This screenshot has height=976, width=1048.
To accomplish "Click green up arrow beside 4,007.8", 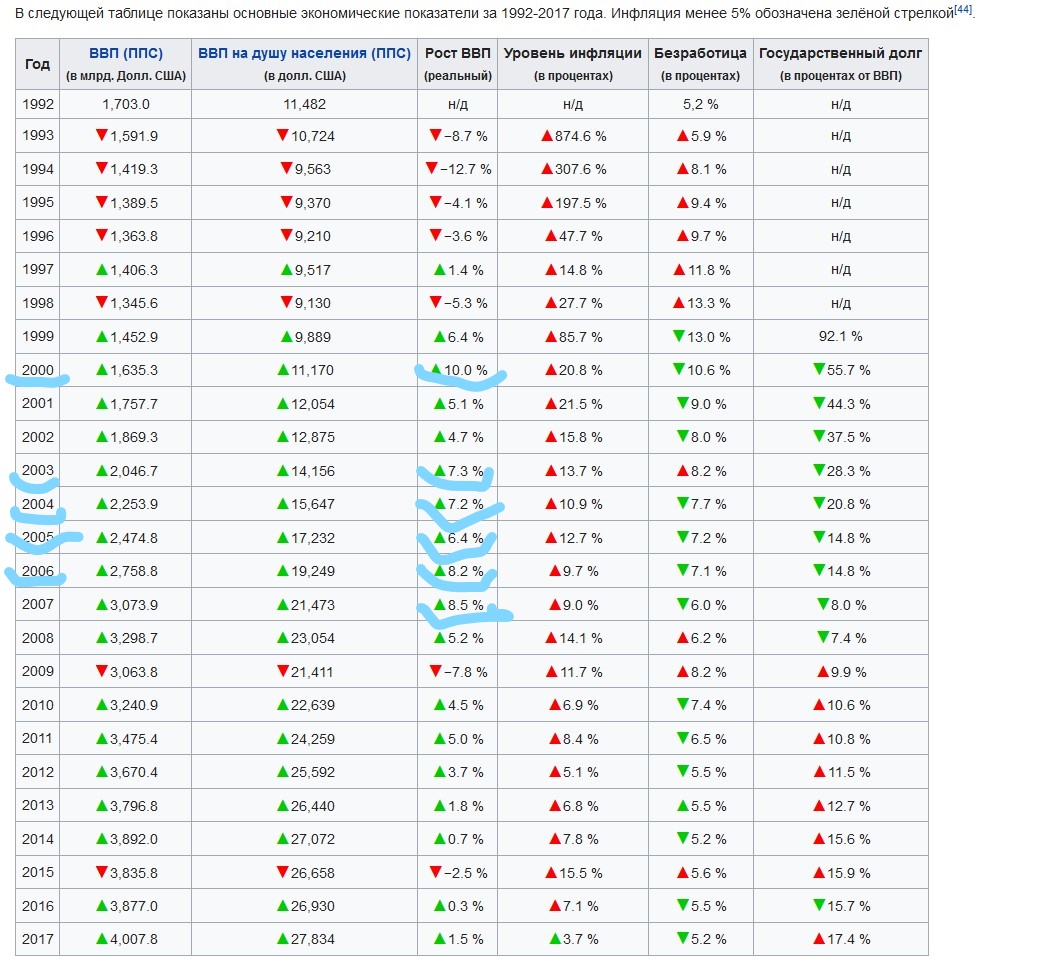I will tap(101, 939).
